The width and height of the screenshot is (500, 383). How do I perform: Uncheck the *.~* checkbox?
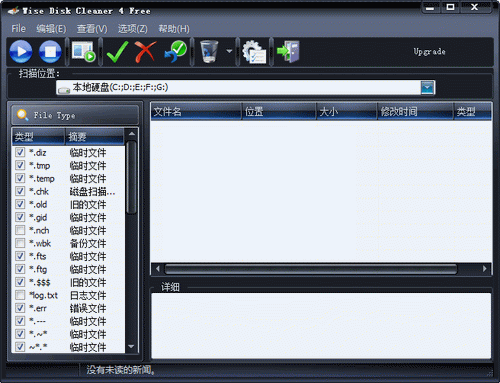tap(20, 334)
